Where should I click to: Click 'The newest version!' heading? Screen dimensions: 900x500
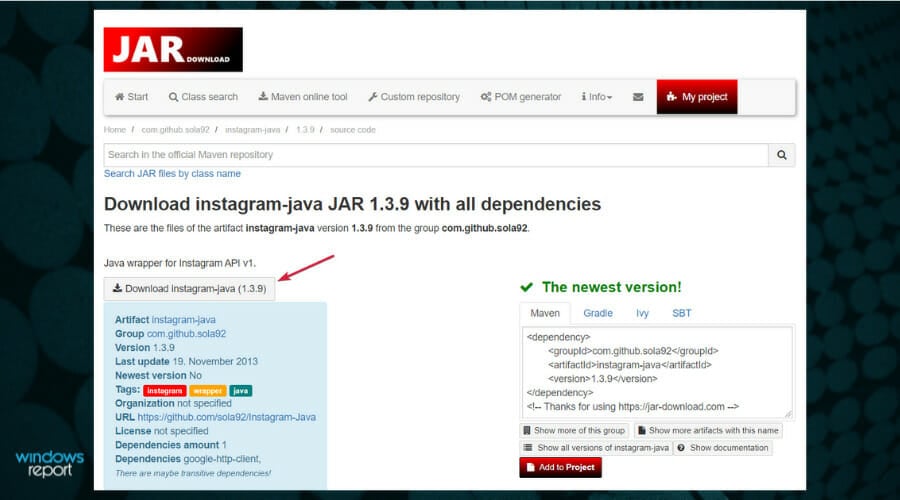(612, 287)
